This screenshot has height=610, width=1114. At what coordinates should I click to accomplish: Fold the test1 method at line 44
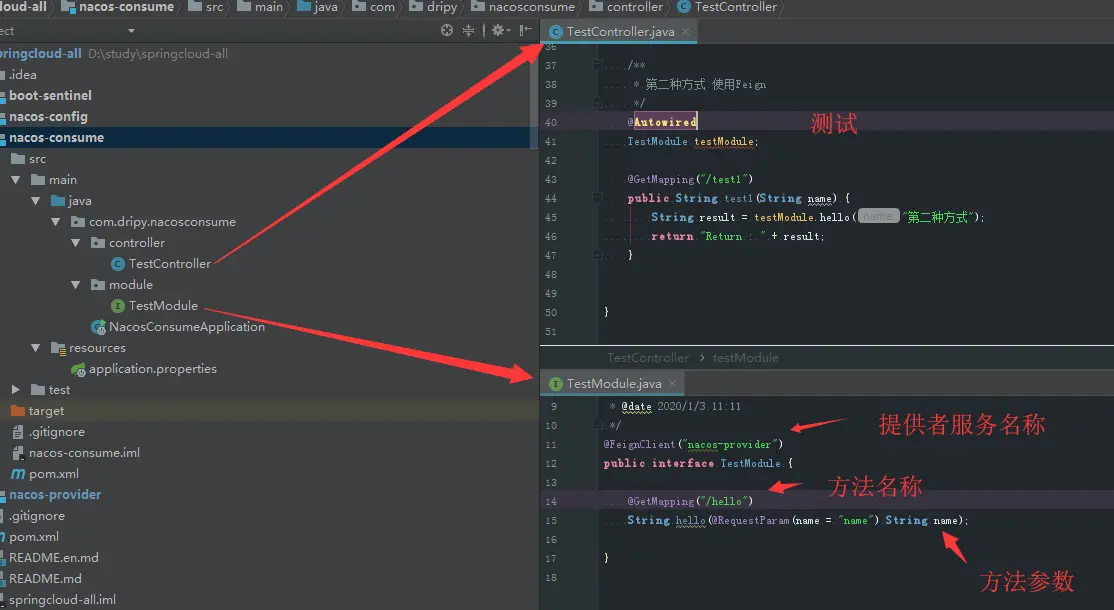point(597,198)
